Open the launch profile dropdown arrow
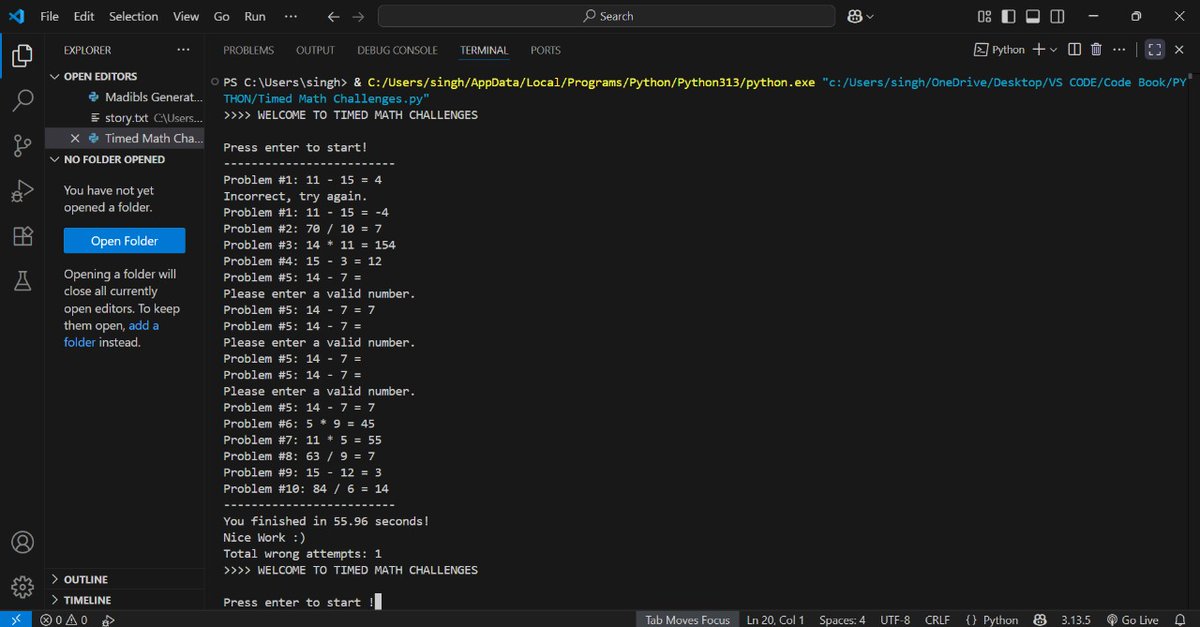 pos(1053,50)
